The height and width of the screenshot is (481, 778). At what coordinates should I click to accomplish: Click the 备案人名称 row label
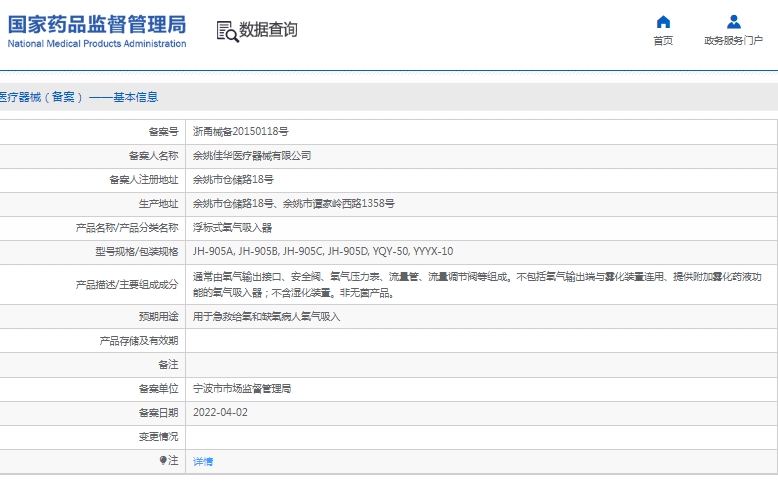pos(153,156)
